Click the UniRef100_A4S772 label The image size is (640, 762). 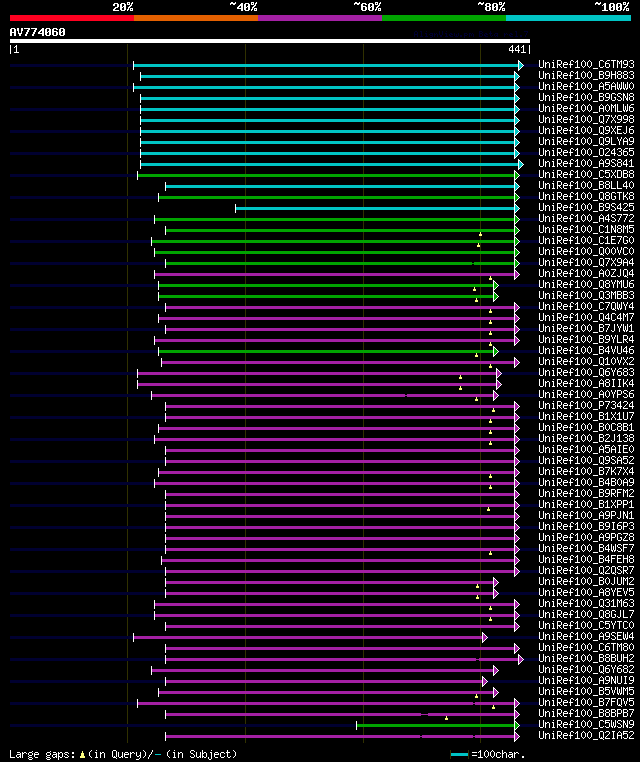point(586,218)
